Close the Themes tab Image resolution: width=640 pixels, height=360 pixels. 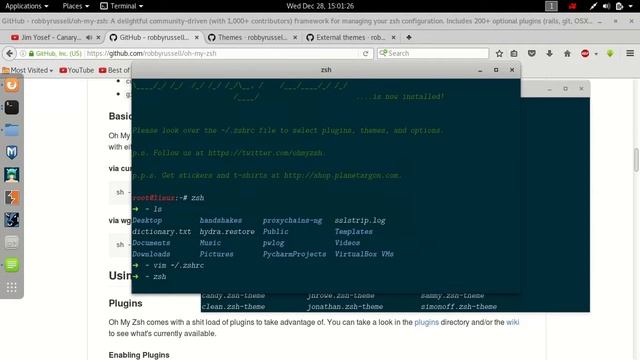tap(295, 38)
